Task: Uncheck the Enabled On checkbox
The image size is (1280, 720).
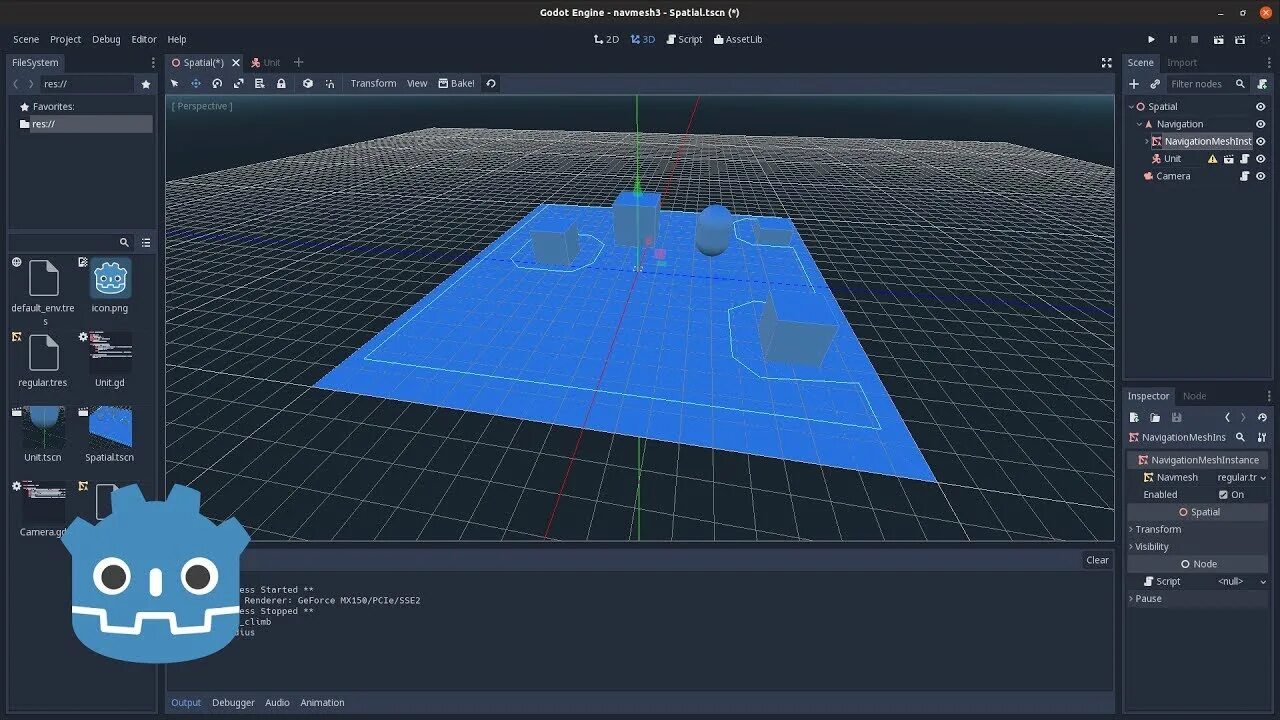Action: click(x=1223, y=494)
